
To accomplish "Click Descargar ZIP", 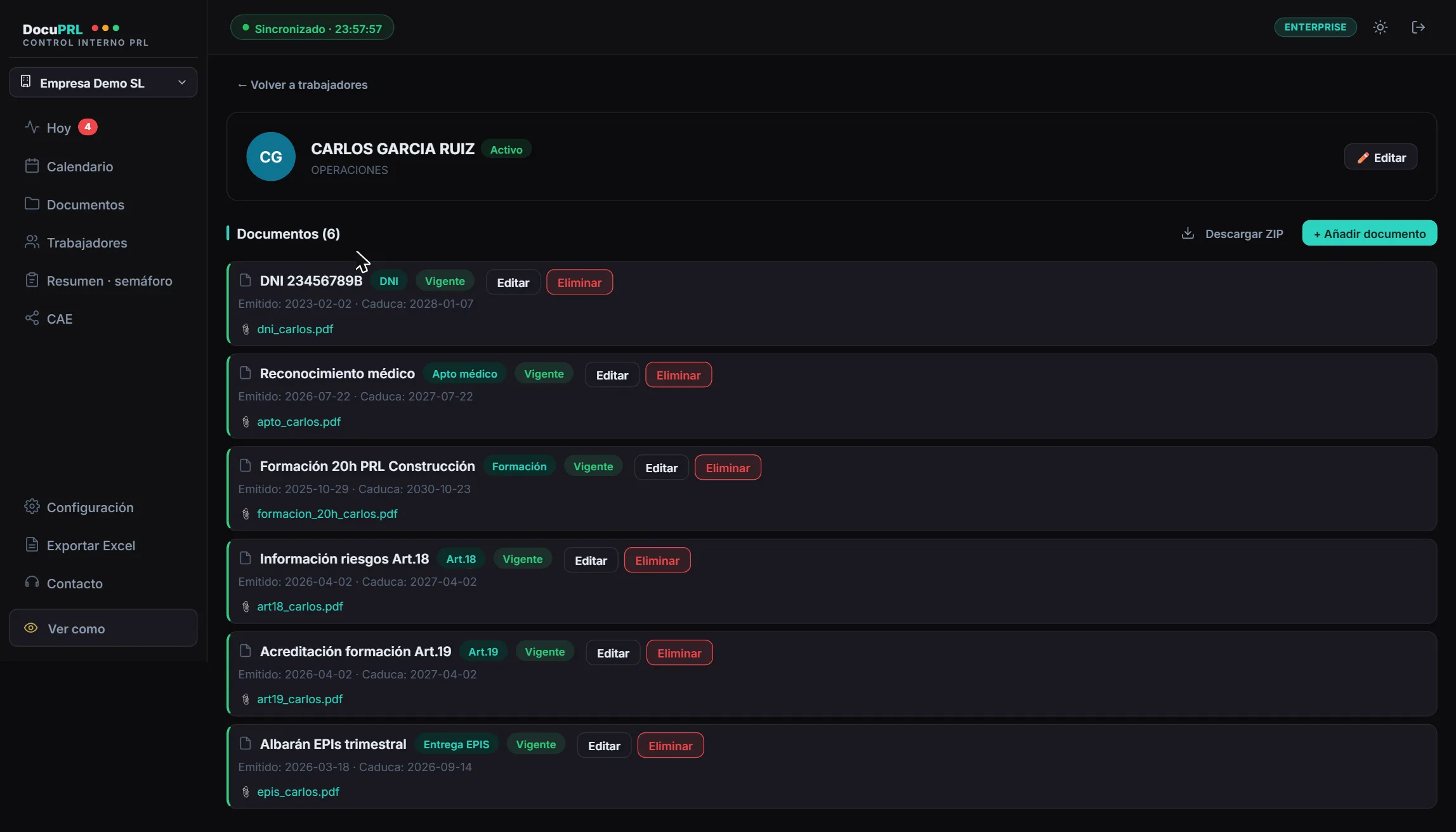I will 1233,234.
